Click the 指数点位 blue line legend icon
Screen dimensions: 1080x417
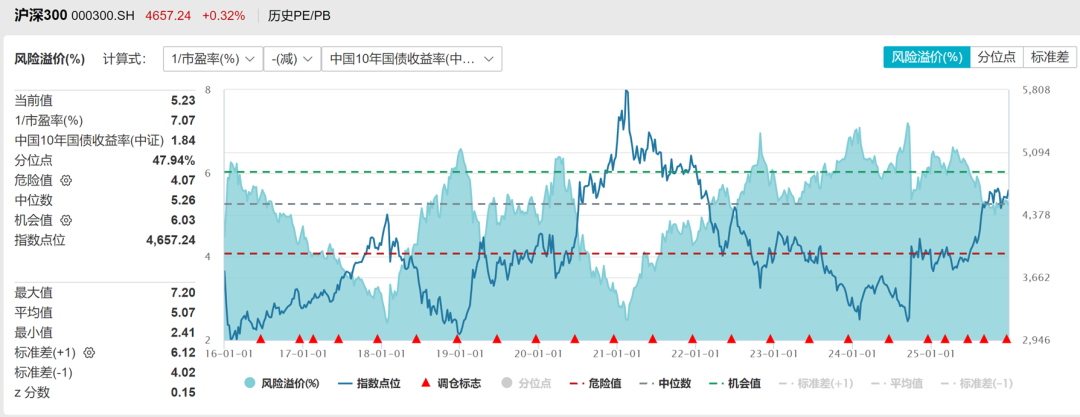[x=346, y=383]
